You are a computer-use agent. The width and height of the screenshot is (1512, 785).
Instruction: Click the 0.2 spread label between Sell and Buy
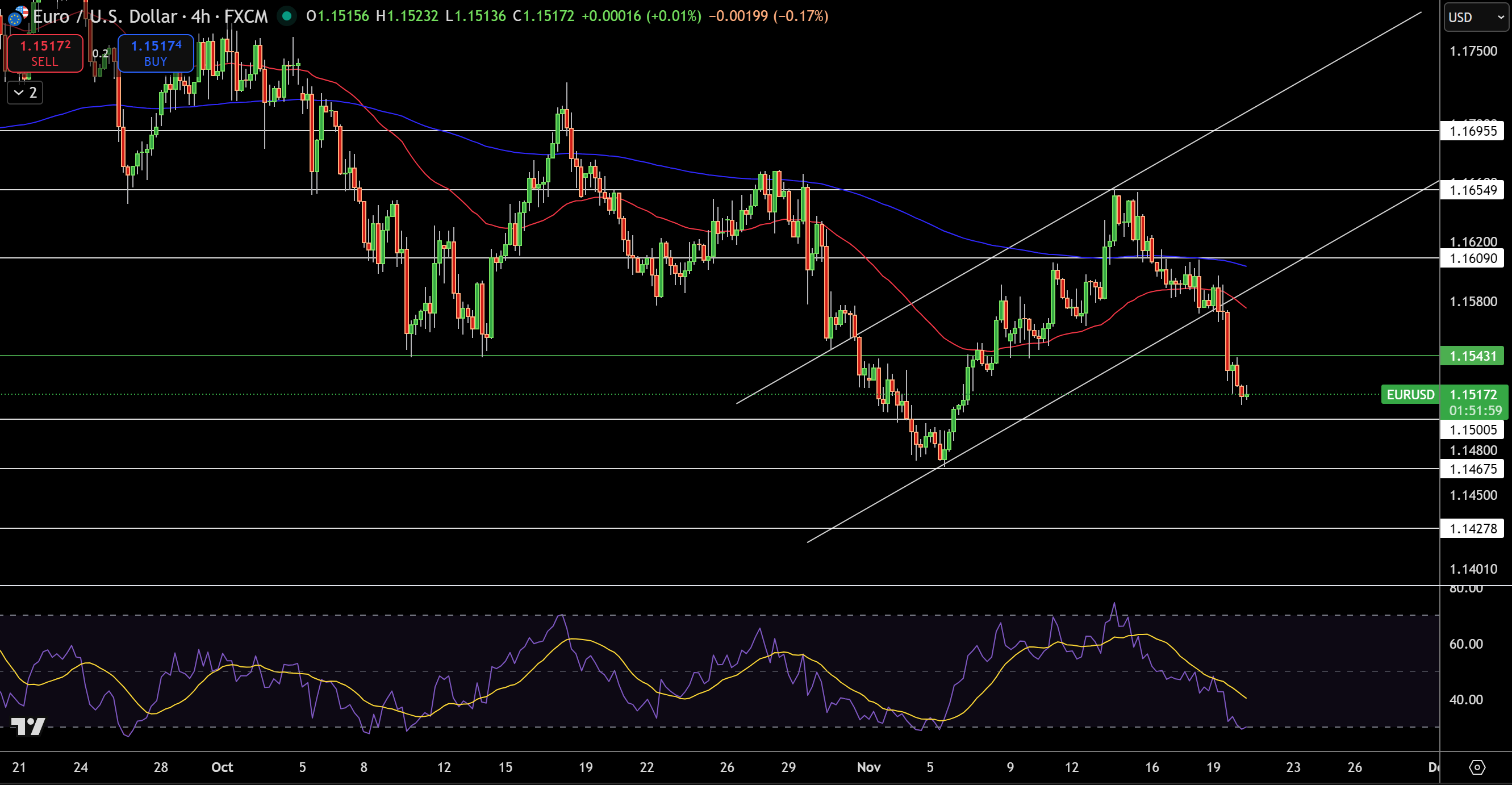tap(101, 52)
